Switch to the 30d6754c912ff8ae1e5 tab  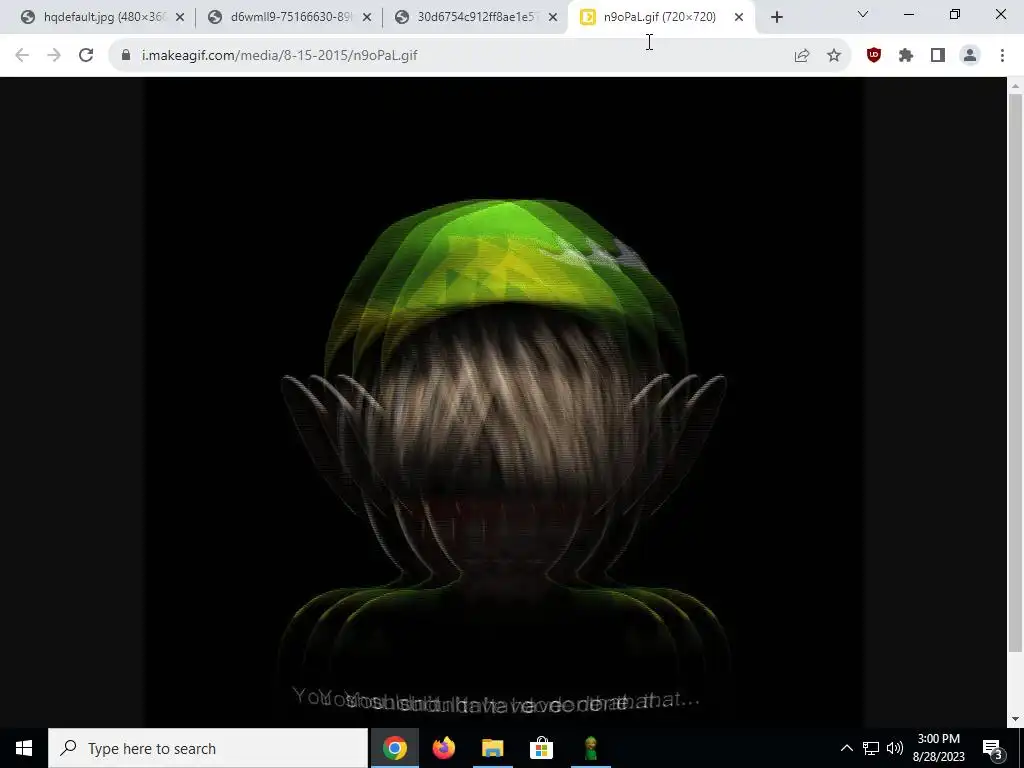click(476, 17)
